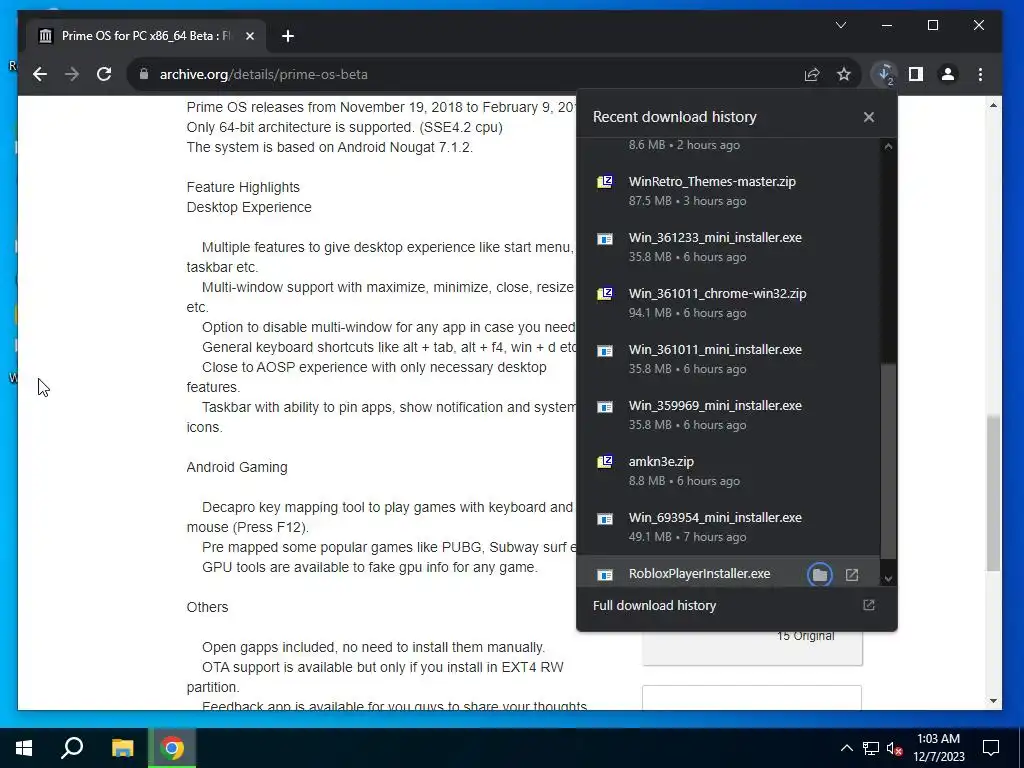
Task: Click page scrollbar up arrow
Action: pos(993,105)
